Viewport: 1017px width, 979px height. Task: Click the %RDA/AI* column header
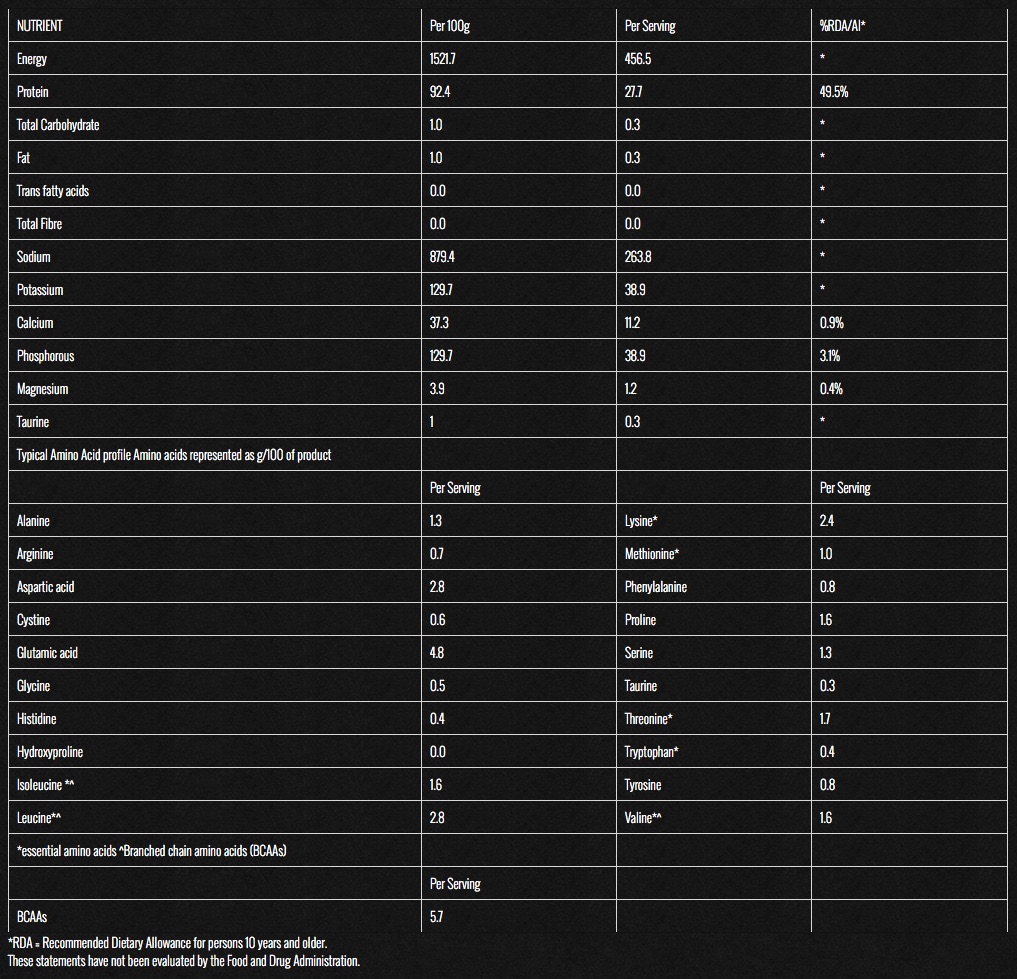843,26
